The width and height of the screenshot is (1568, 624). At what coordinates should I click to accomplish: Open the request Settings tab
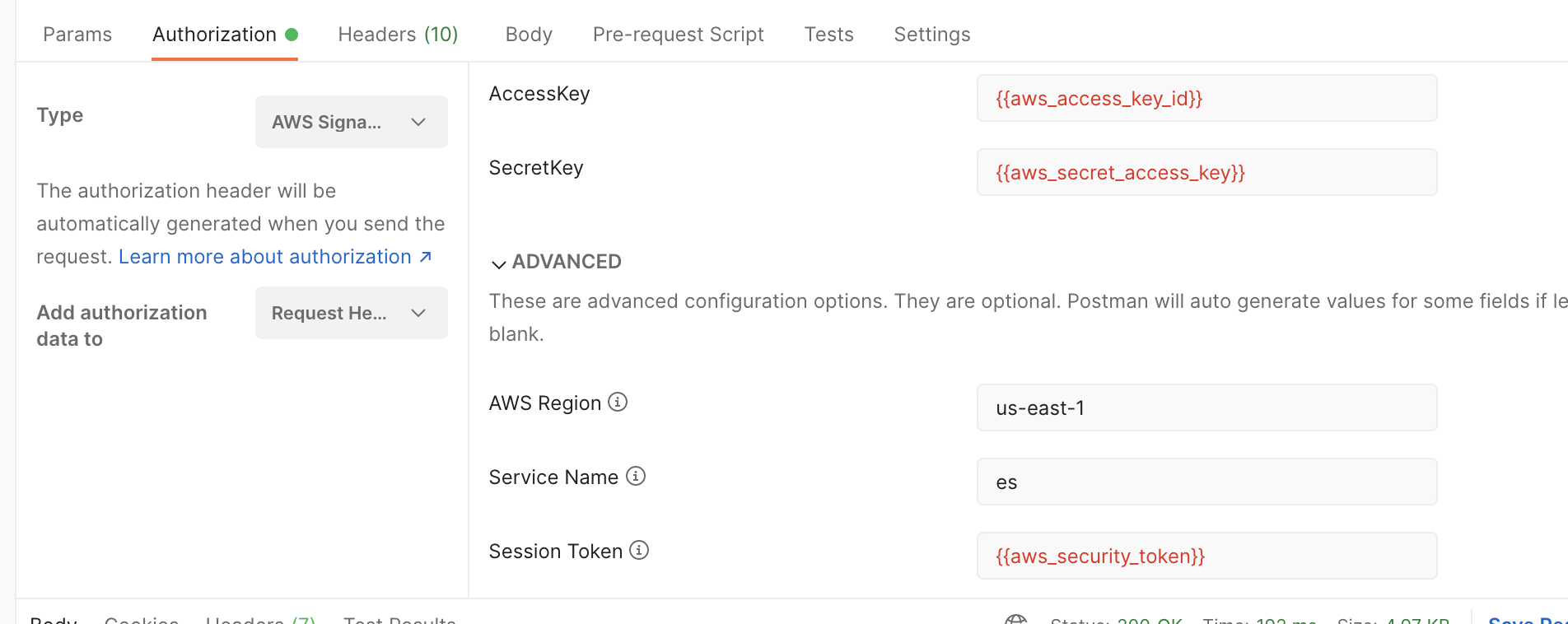point(932,35)
